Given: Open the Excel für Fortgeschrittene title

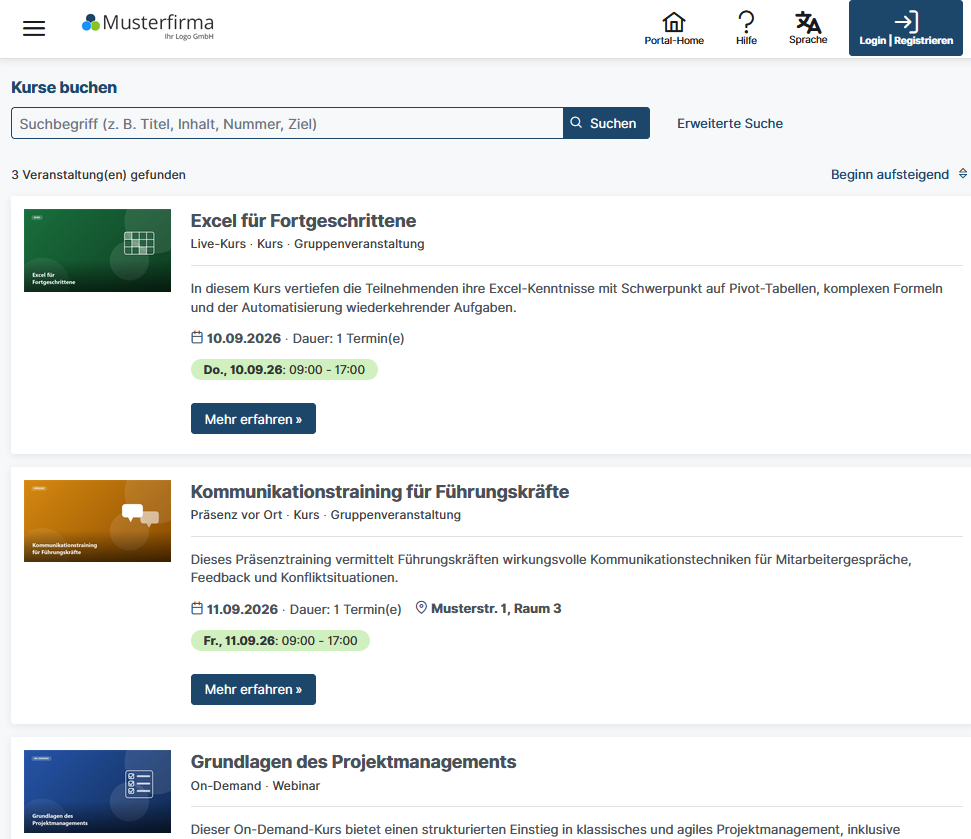Looking at the screenshot, I should point(303,221).
